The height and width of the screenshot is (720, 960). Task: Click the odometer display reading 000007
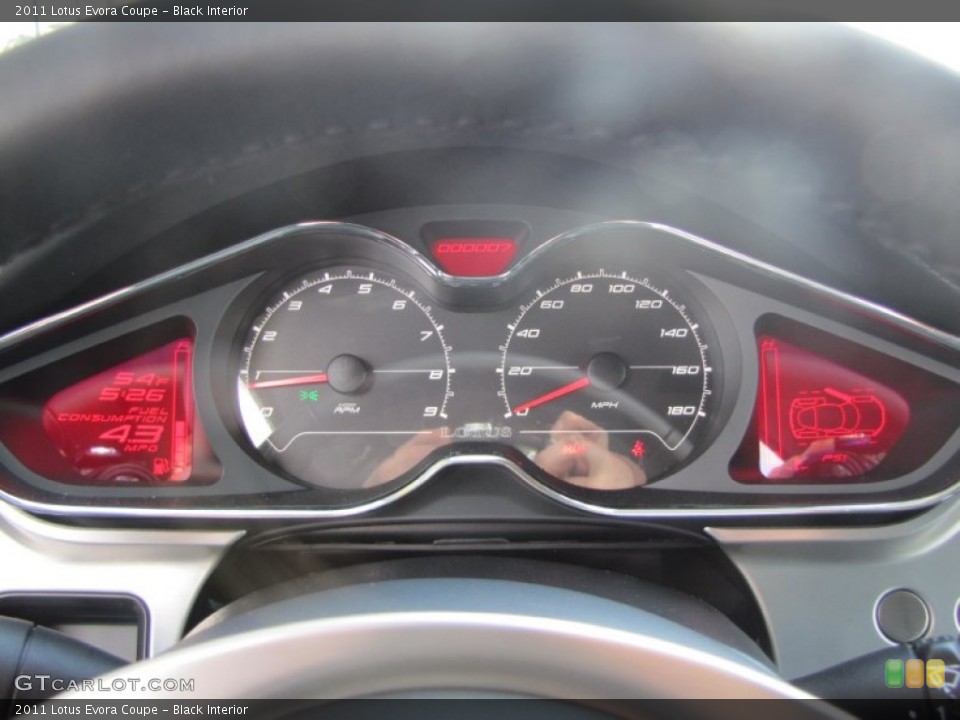pos(474,249)
